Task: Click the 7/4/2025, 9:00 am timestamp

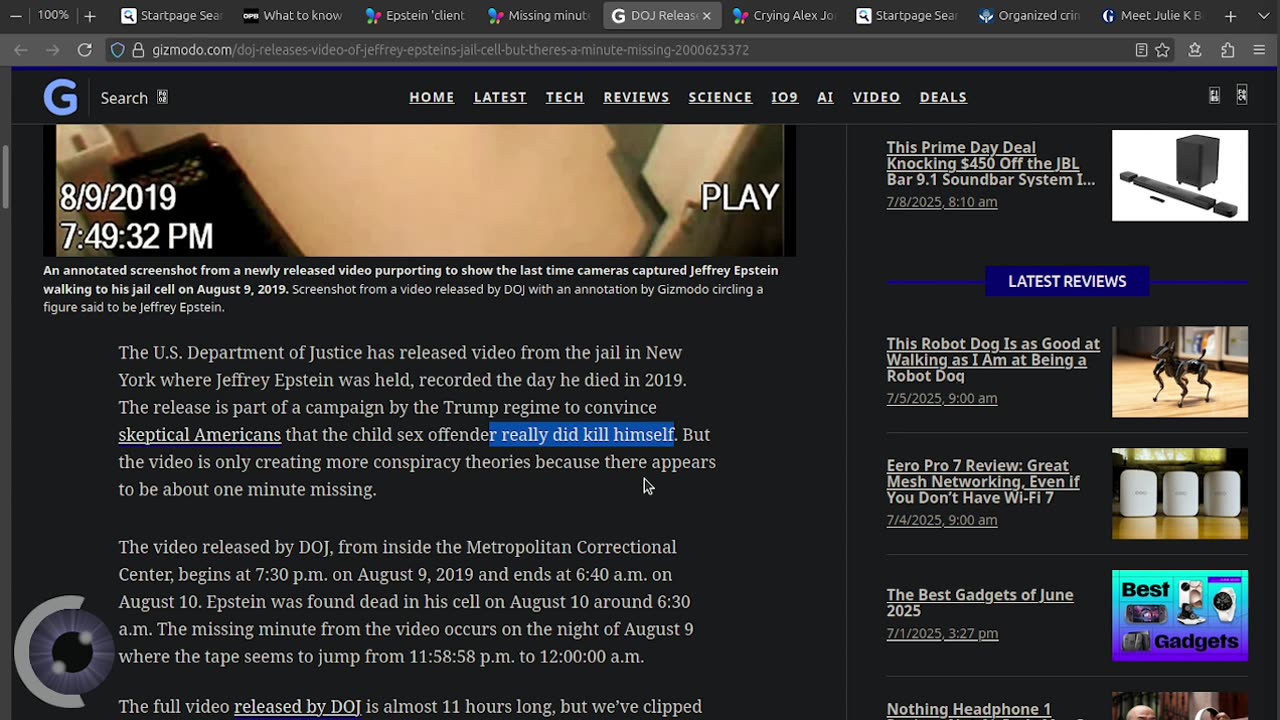Action: tap(942, 520)
